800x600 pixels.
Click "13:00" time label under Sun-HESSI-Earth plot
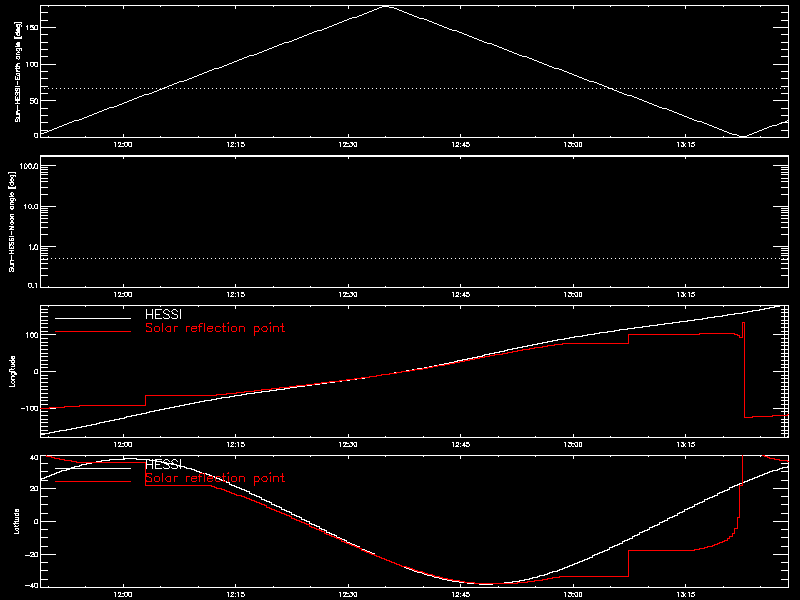tap(573, 145)
